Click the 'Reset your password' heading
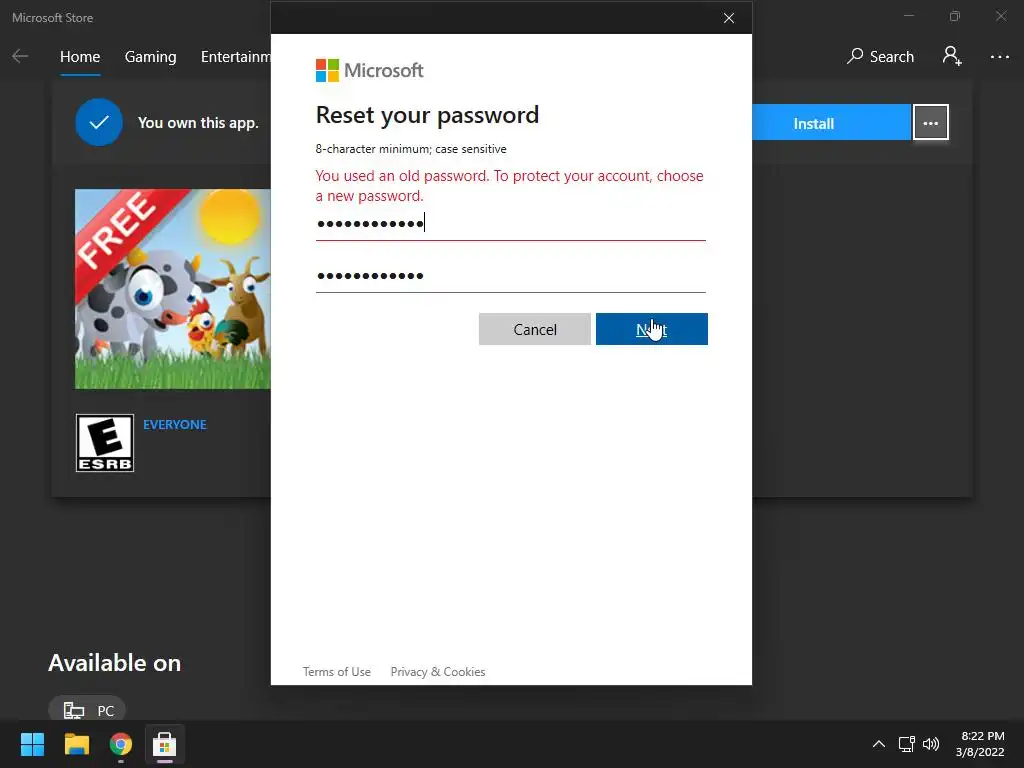1024x768 pixels. click(x=427, y=115)
